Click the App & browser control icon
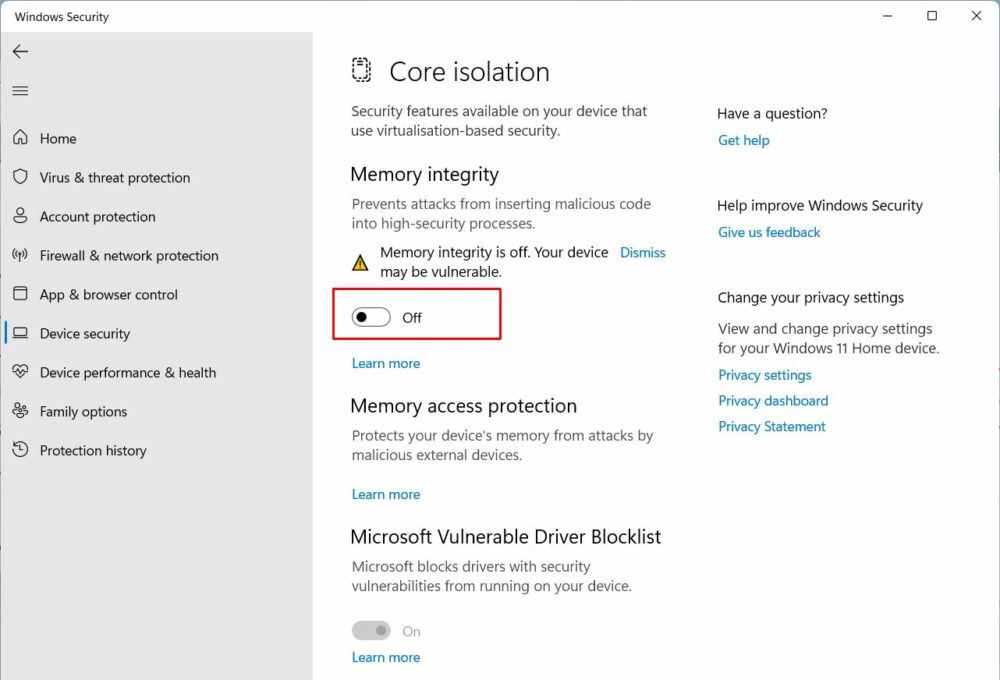This screenshot has width=1000, height=680. point(20,294)
